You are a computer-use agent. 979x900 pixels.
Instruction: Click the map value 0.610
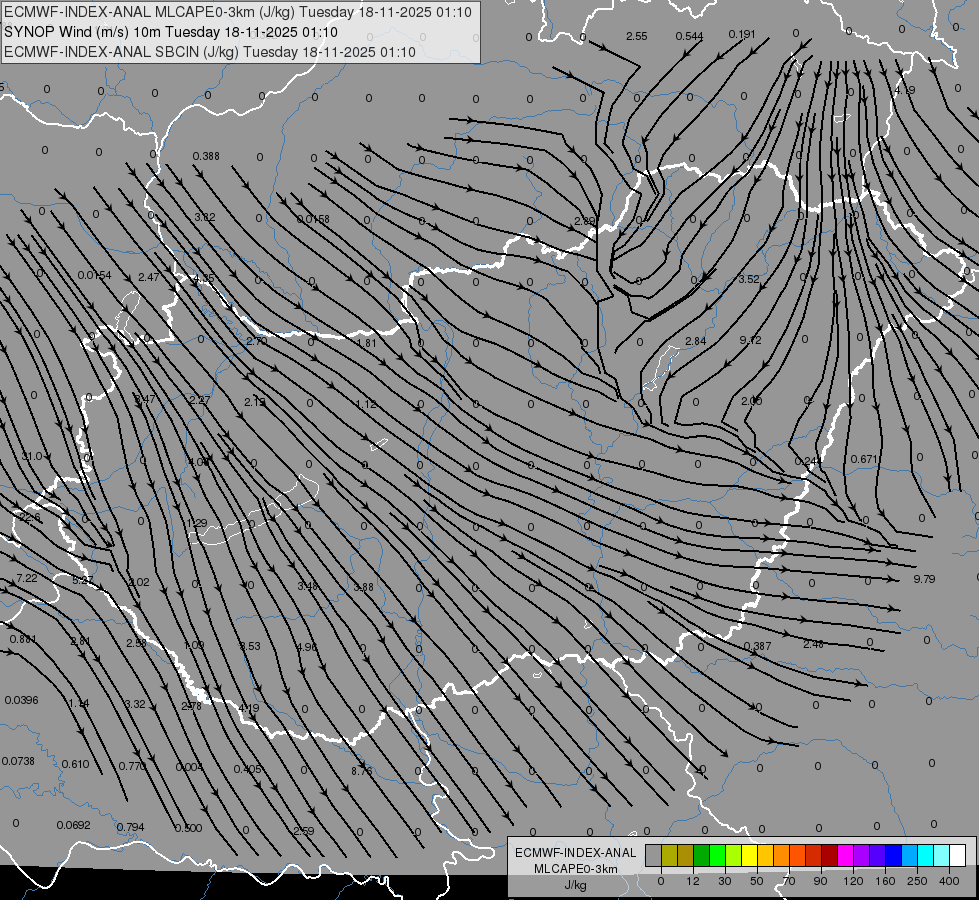click(76, 764)
